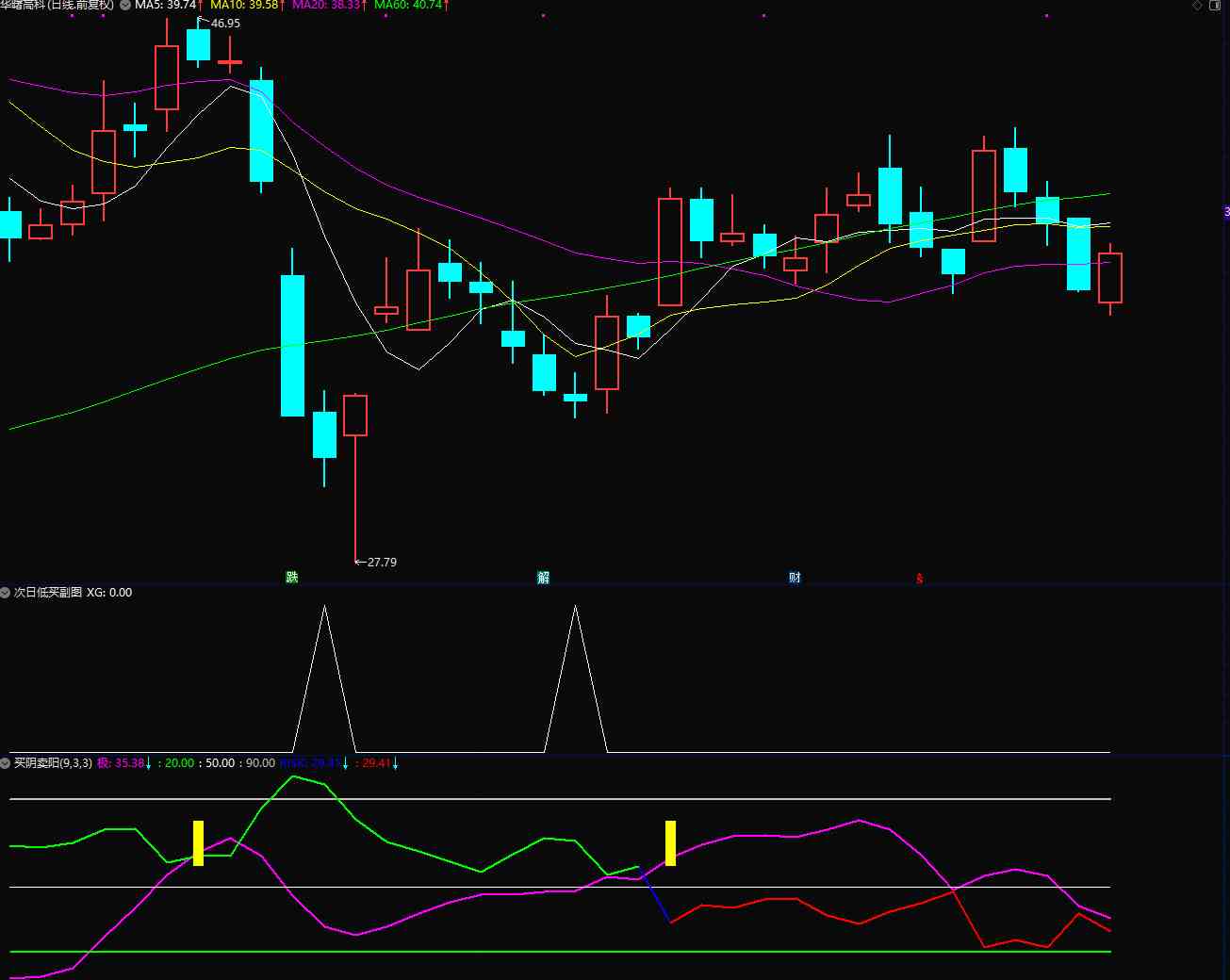The height and width of the screenshot is (980, 1230).
Task: Click the yellow MA10 label
Action: (x=244, y=6)
